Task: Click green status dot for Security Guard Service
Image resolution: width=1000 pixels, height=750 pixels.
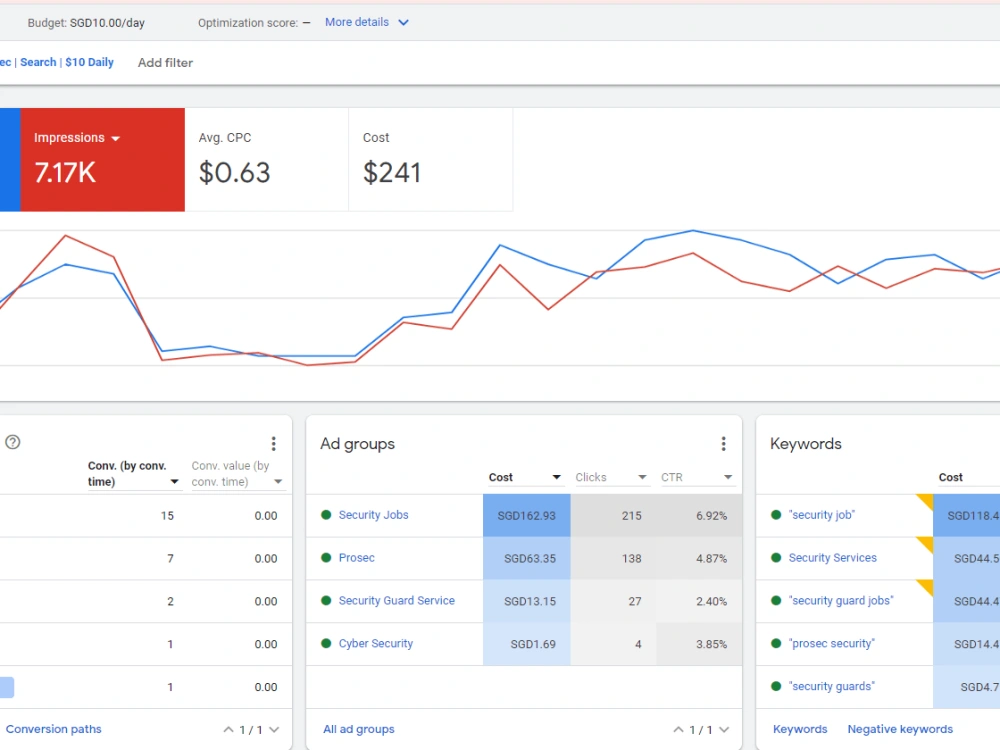Action: point(326,600)
